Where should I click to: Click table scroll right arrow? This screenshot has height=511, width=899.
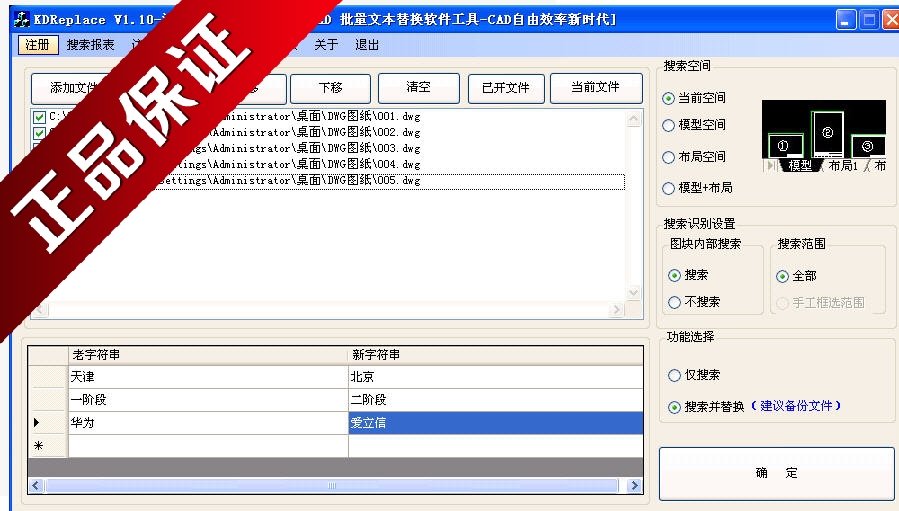pyautogui.click(x=634, y=486)
